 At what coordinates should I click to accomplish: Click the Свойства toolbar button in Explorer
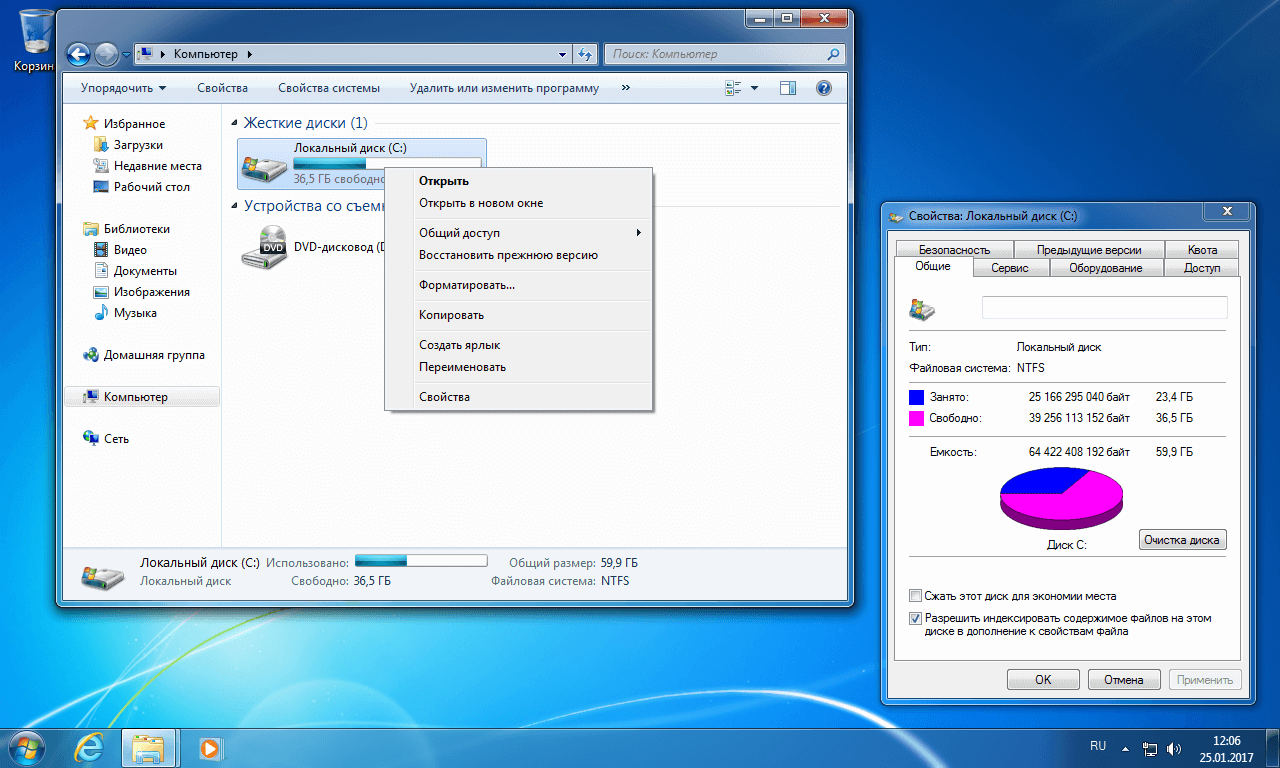223,88
